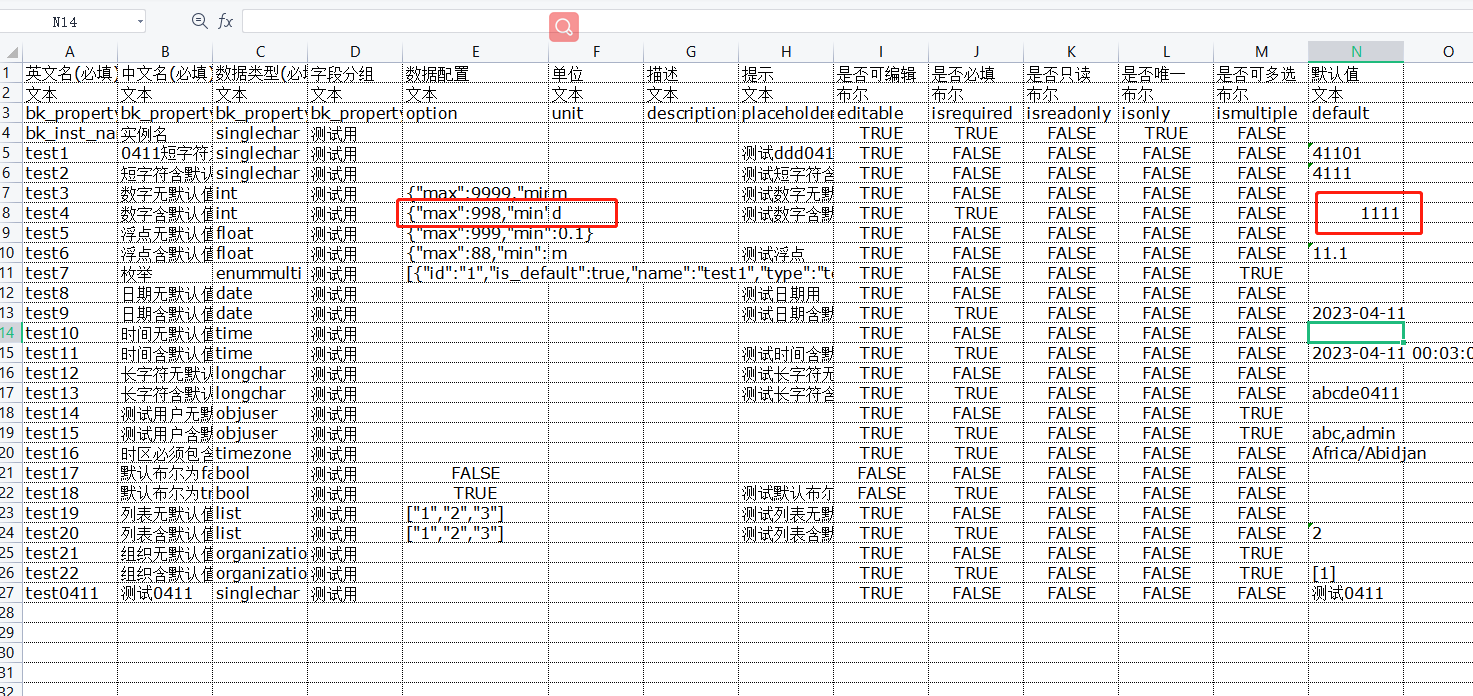Image resolution: width=1473 pixels, height=696 pixels.
Task: Select the '是否必填' header cell
Action: pyautogui.click(x=976, y=73)
